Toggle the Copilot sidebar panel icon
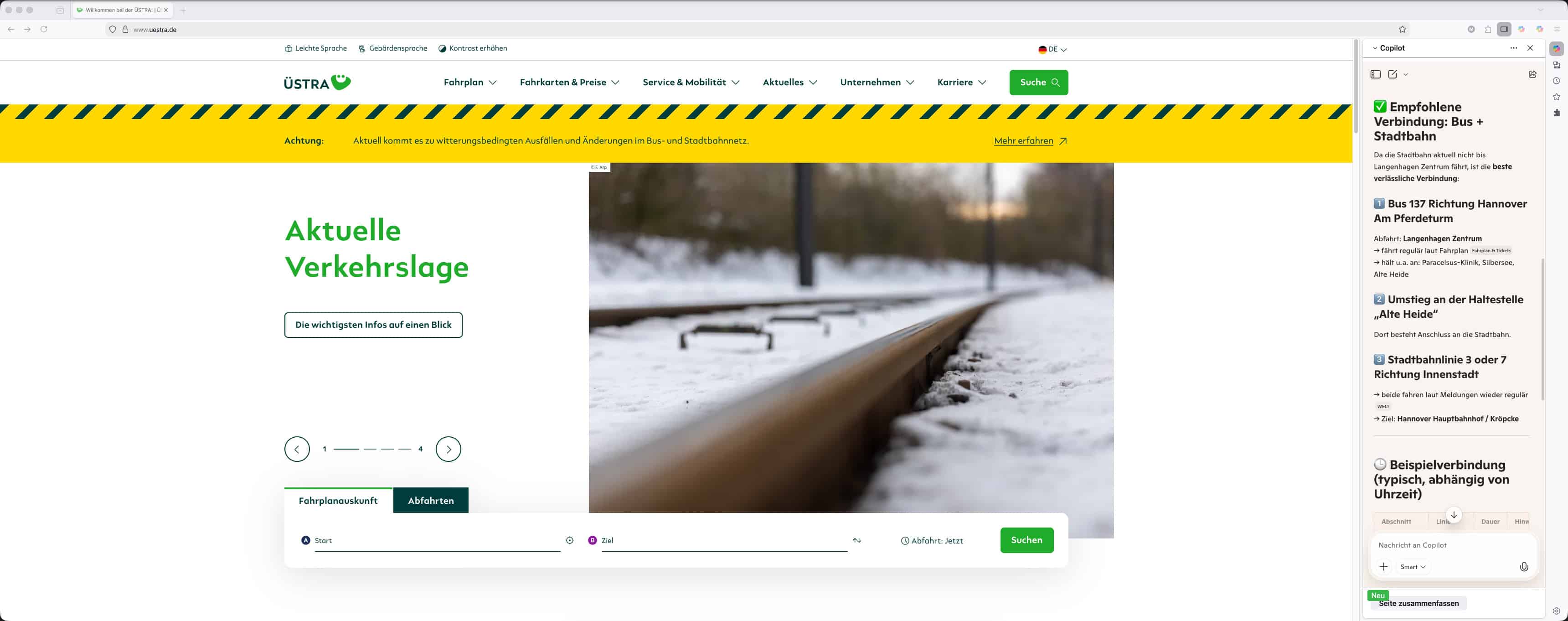 click(1376, 74)
